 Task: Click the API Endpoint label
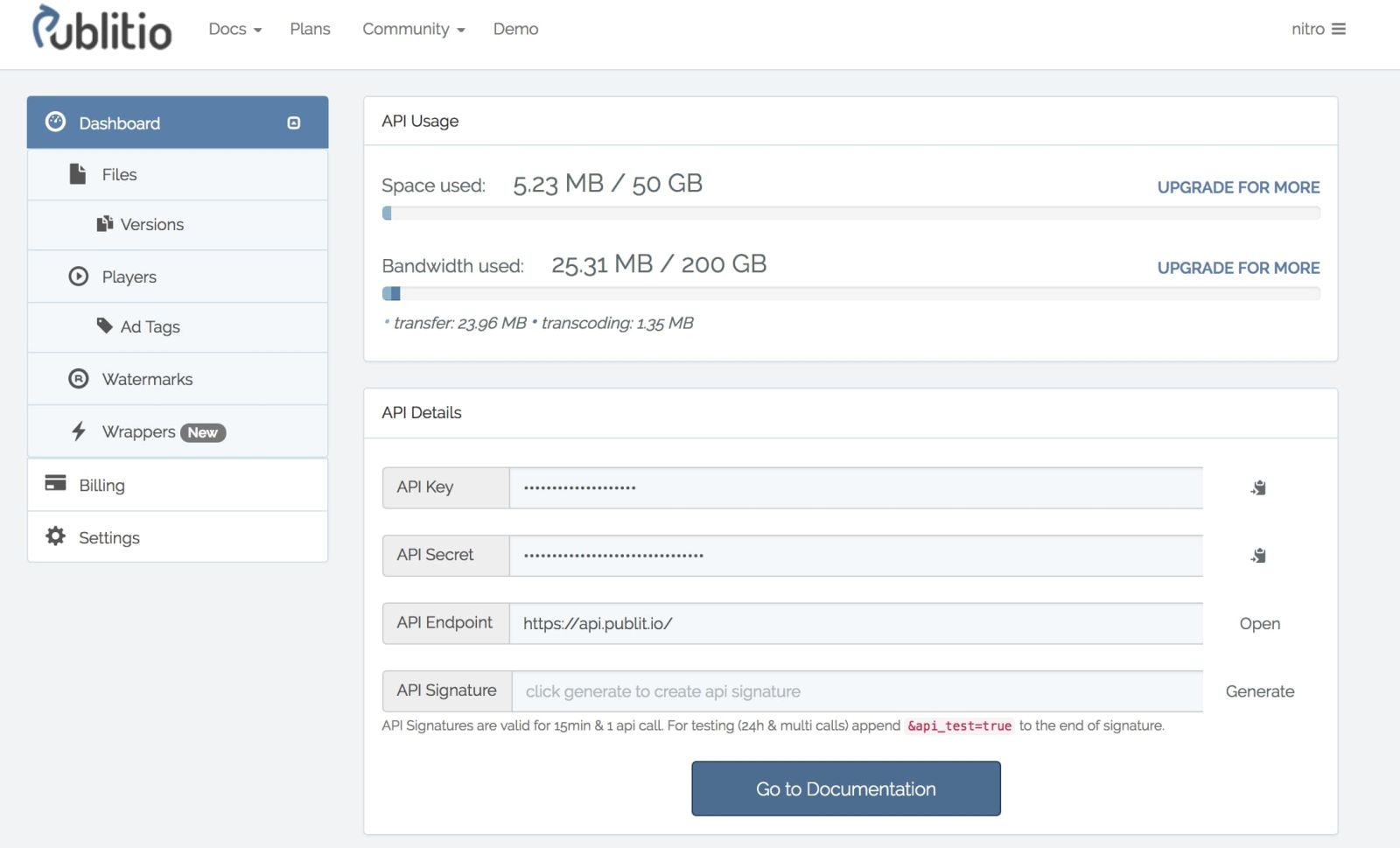click(444, 622)
